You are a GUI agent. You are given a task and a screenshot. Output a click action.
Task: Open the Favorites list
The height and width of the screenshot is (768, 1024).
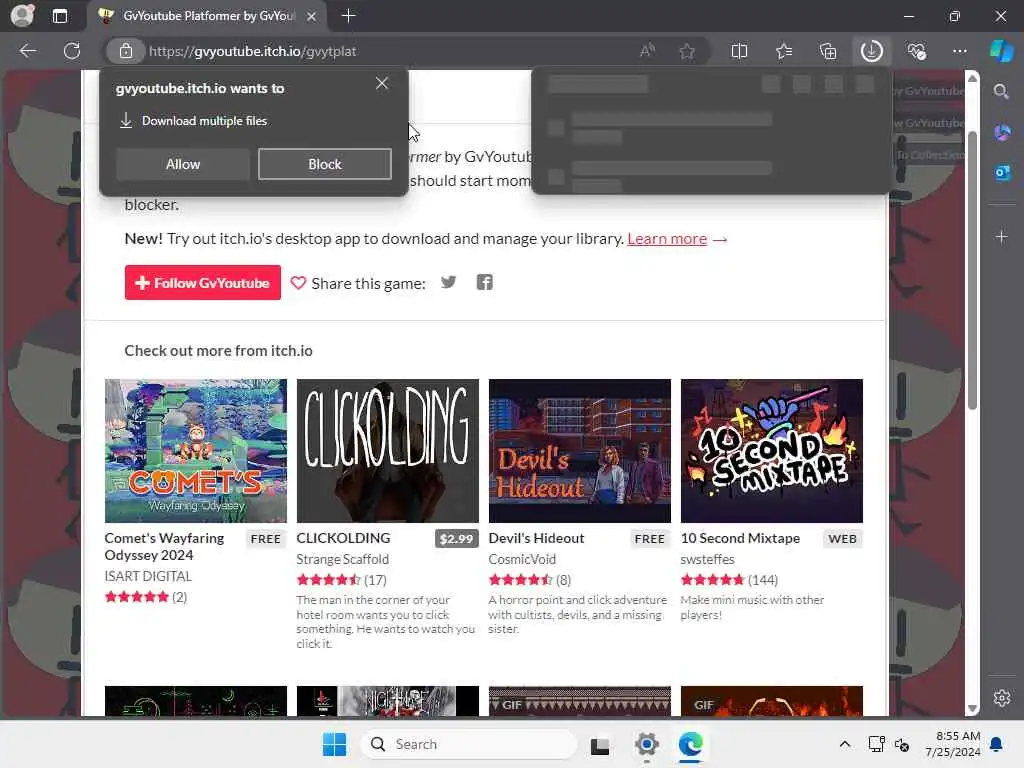pyautogui.click(x=784, y=51)
